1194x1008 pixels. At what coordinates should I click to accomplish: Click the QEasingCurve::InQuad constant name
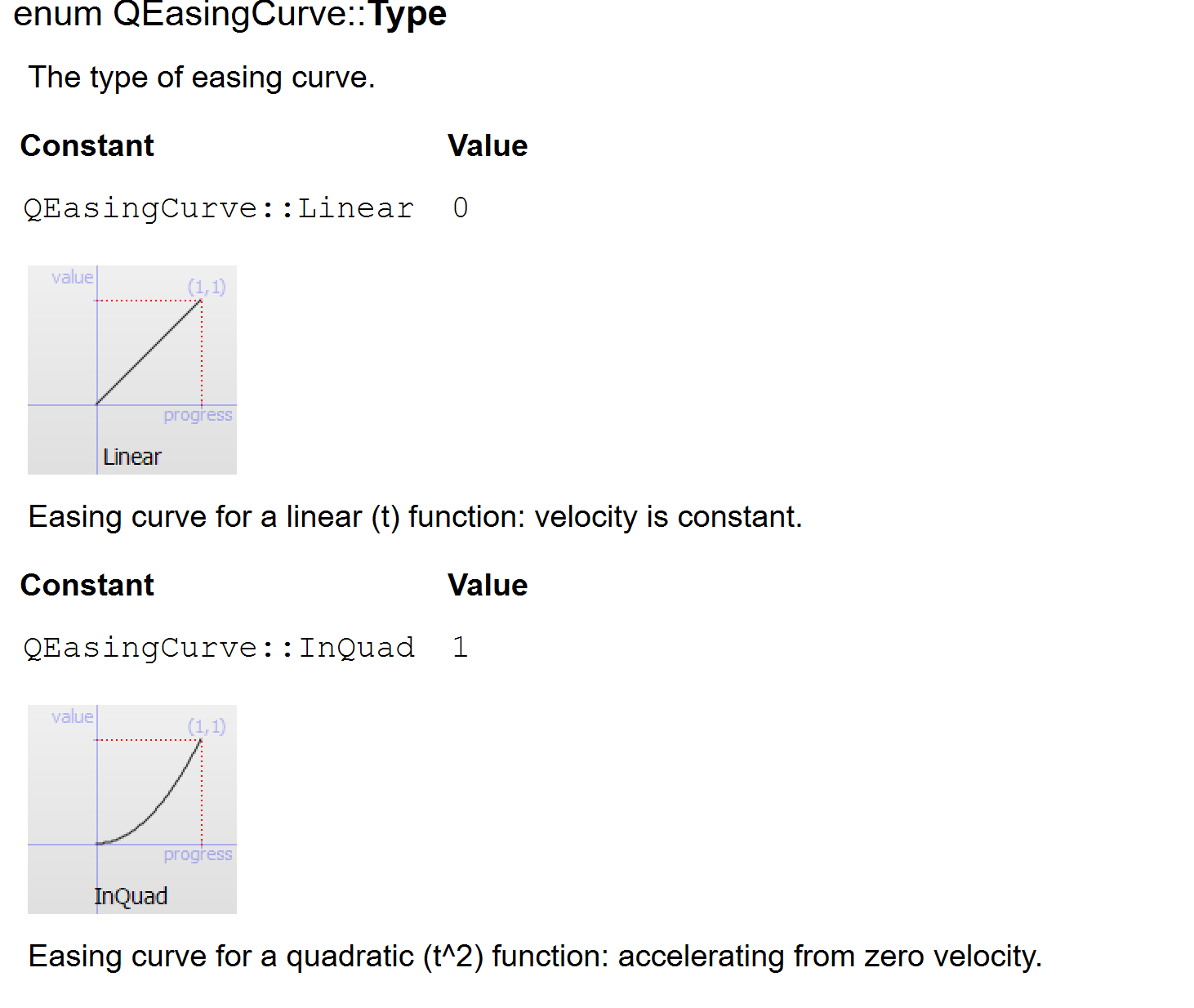coord(219,648)
